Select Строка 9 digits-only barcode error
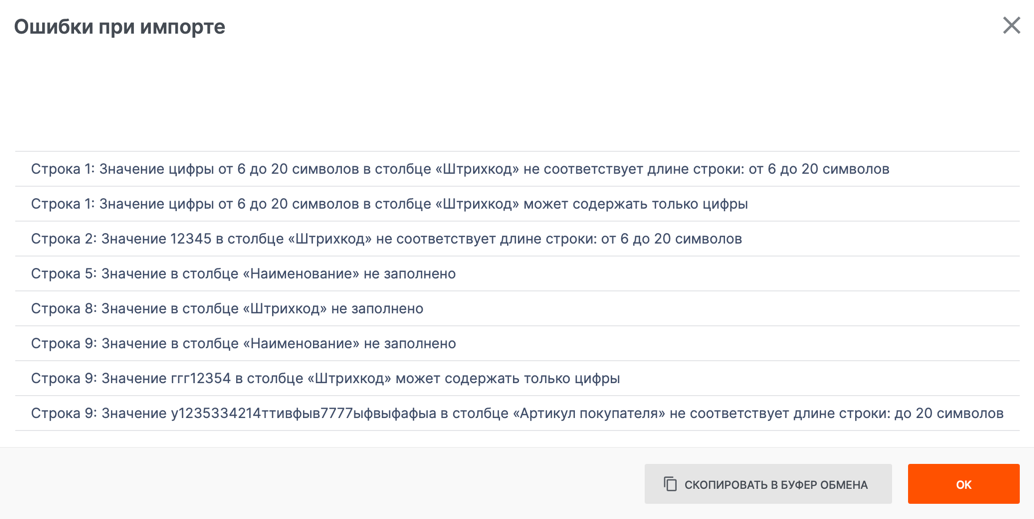The image size is (1034, 519). click(x=325, y=379)
